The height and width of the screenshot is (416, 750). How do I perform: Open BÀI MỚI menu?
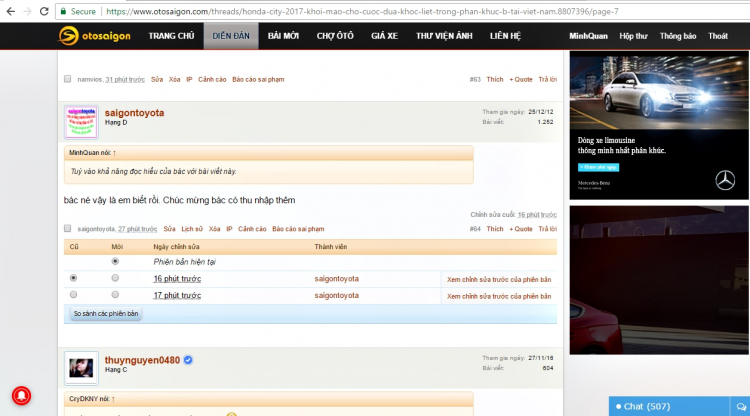pyautogui.click(x=283, y=36)
